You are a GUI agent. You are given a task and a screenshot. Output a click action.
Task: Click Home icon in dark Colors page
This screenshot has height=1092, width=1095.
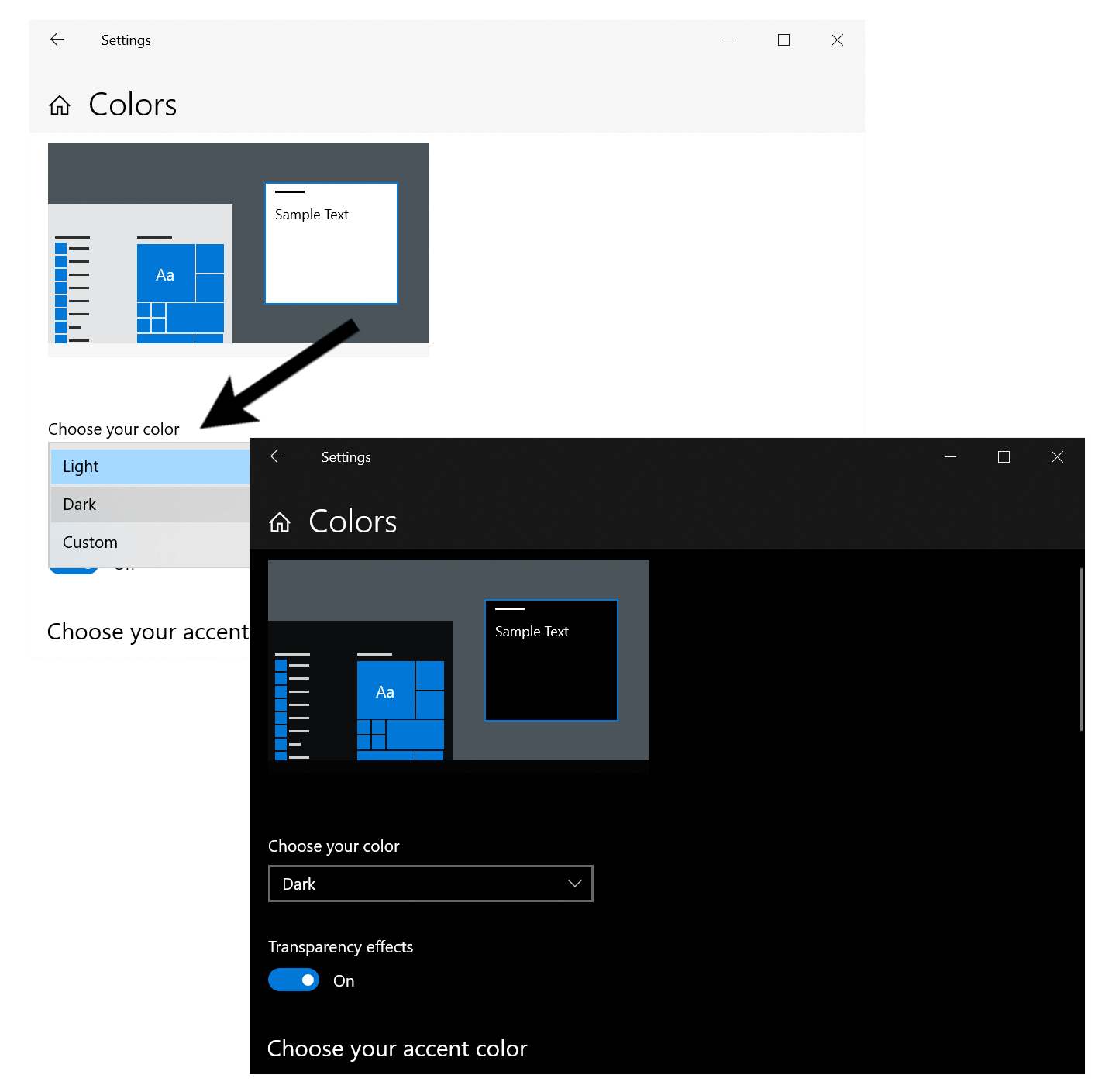point(280,522)
